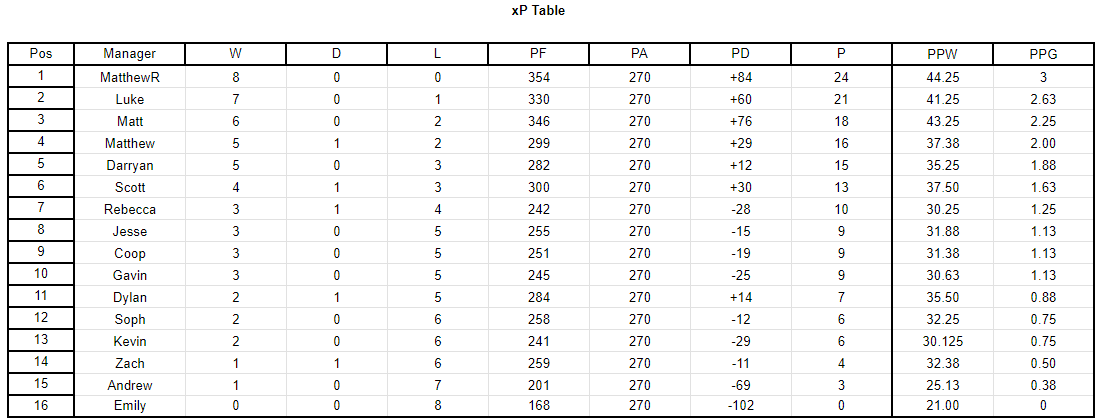Select the PF cell showing 354

pyautogui.click(x=538, y=77)
